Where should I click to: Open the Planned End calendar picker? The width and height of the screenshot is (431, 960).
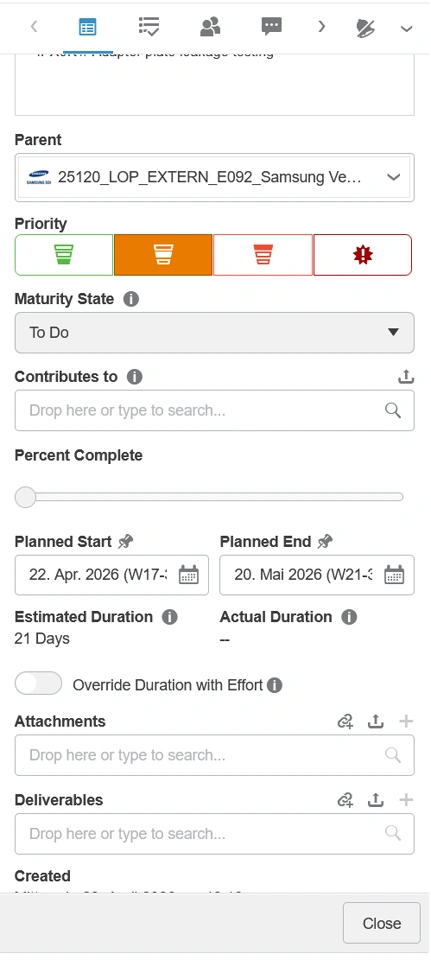point(394,575)
